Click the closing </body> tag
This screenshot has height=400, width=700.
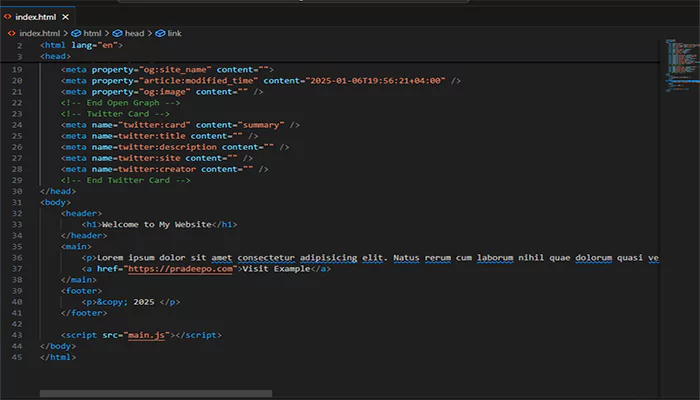pyautogui.click(x=58, y=346)
